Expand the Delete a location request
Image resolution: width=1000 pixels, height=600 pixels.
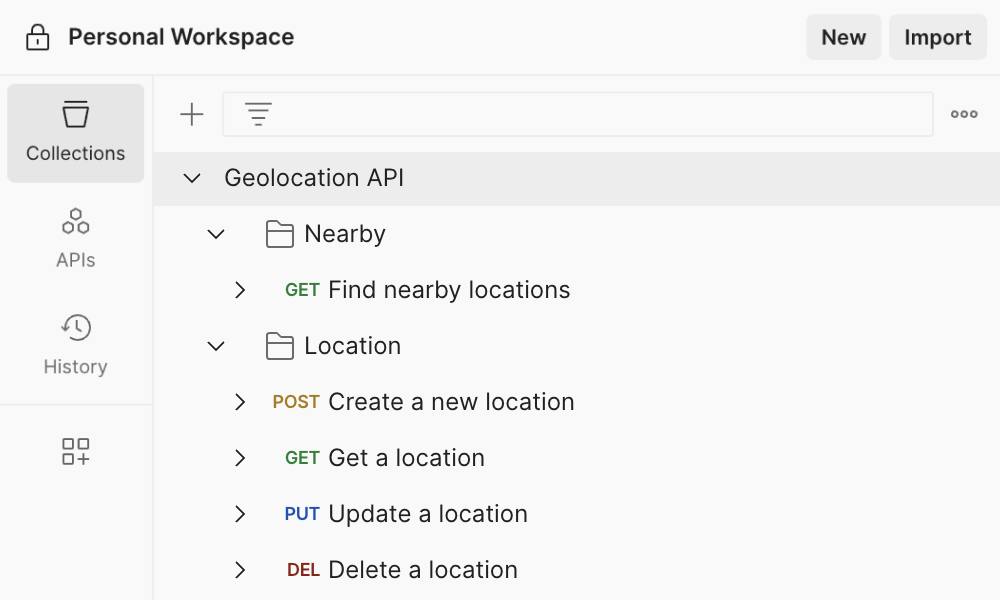pyautogui.click(x=240, y=569)
